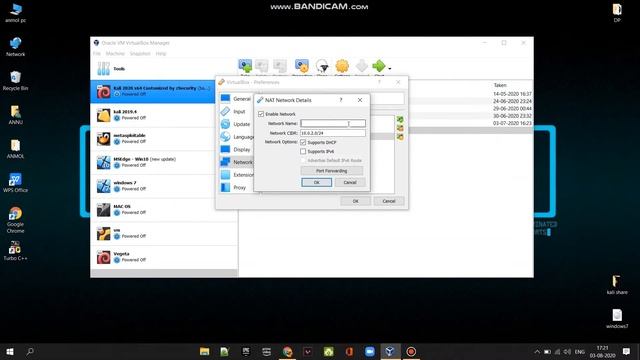Open the windows7 desktop file

pyautogui.click(x=617, y=319)
